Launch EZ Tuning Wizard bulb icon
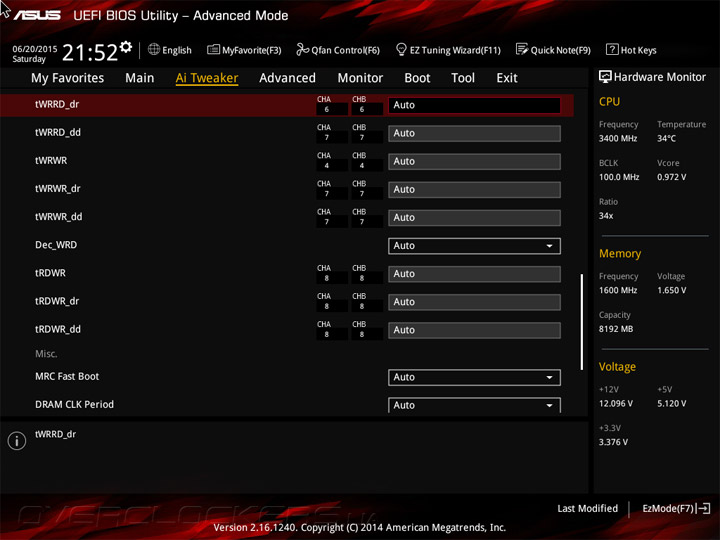 (x=401, y=49)
